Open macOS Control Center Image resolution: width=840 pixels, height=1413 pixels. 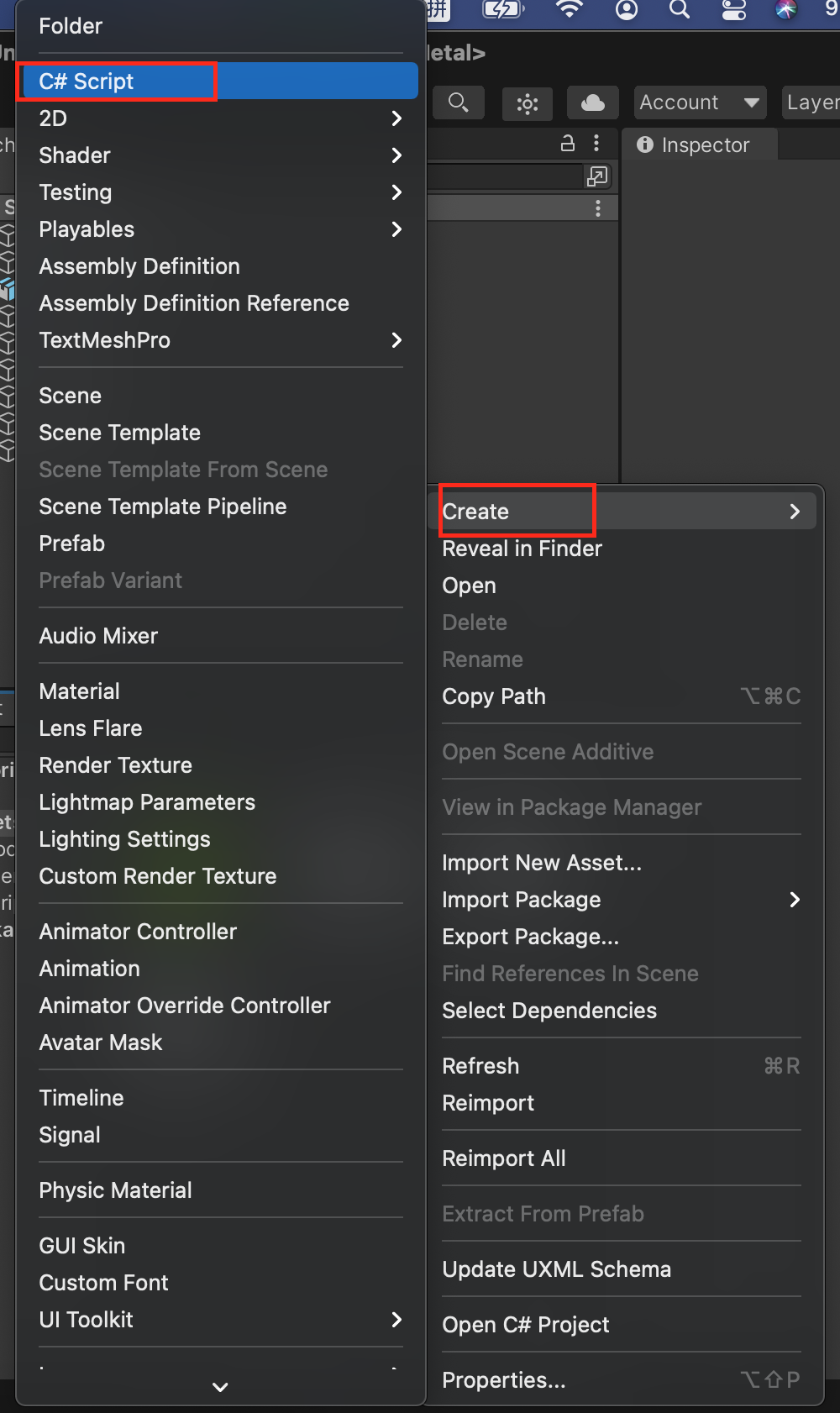734,9
